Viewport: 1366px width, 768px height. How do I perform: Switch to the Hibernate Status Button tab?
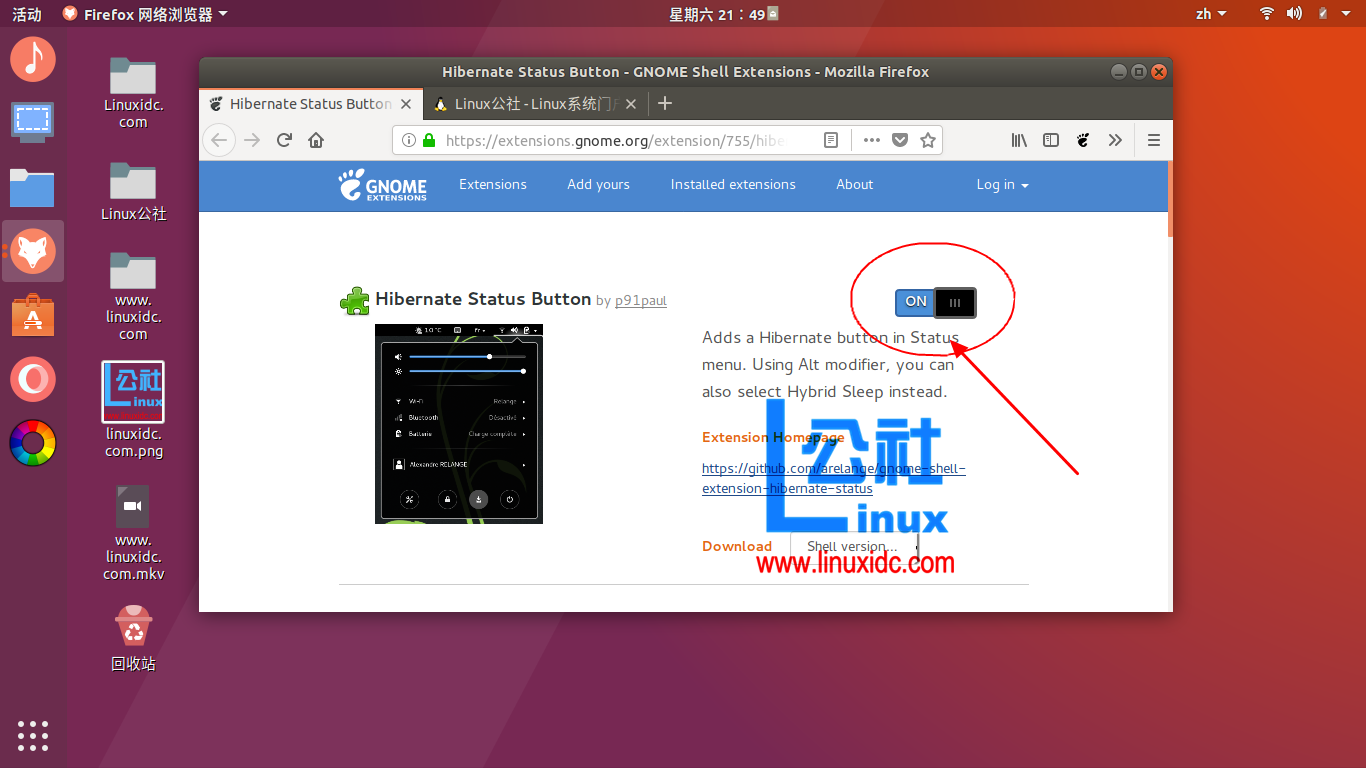tap(311, 104)
